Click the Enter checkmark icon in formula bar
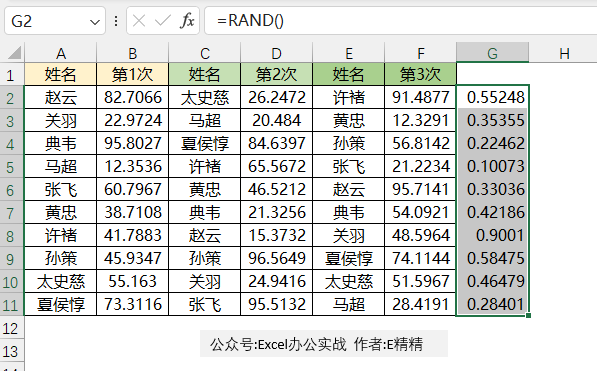Viewport: 597px width, 371px height. point(163,21)
